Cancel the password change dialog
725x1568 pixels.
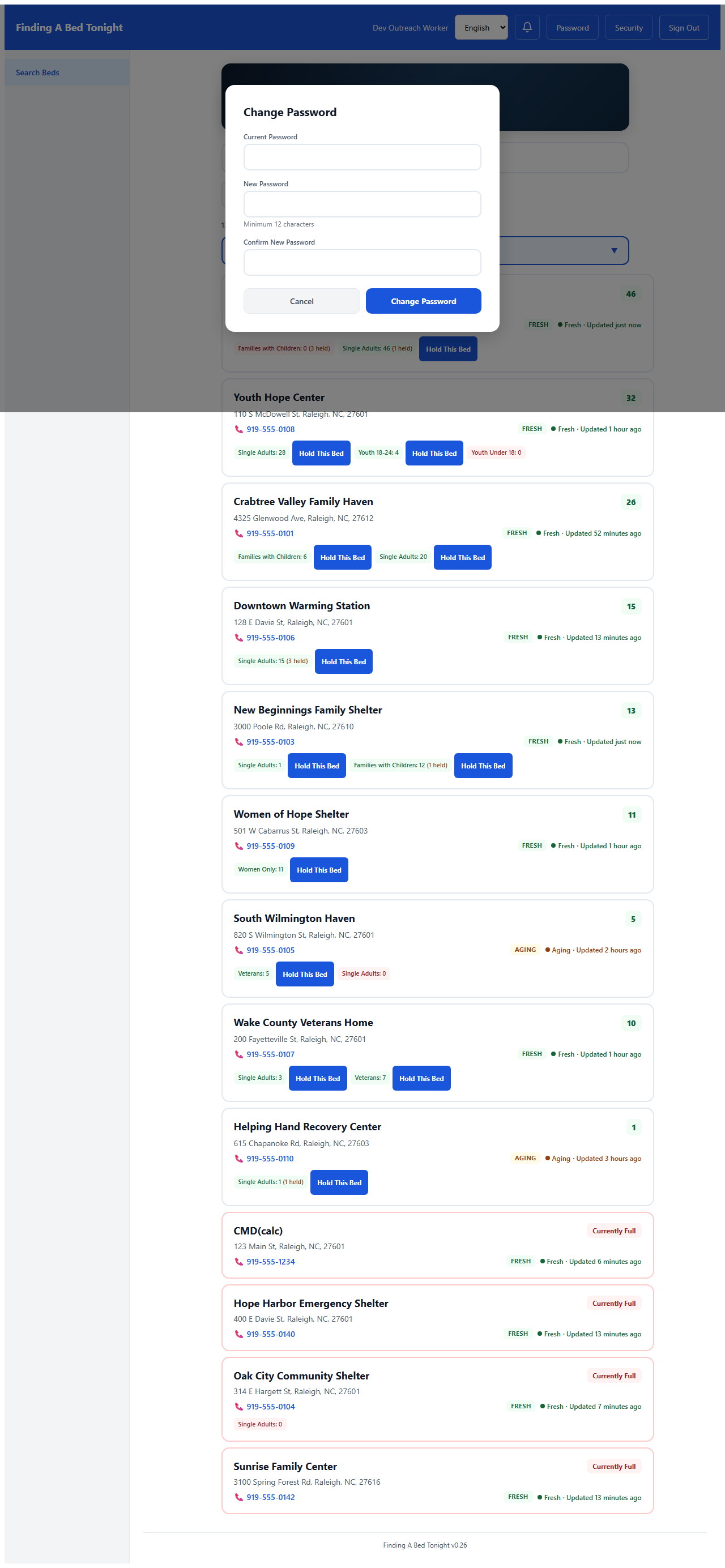[301, 301]
